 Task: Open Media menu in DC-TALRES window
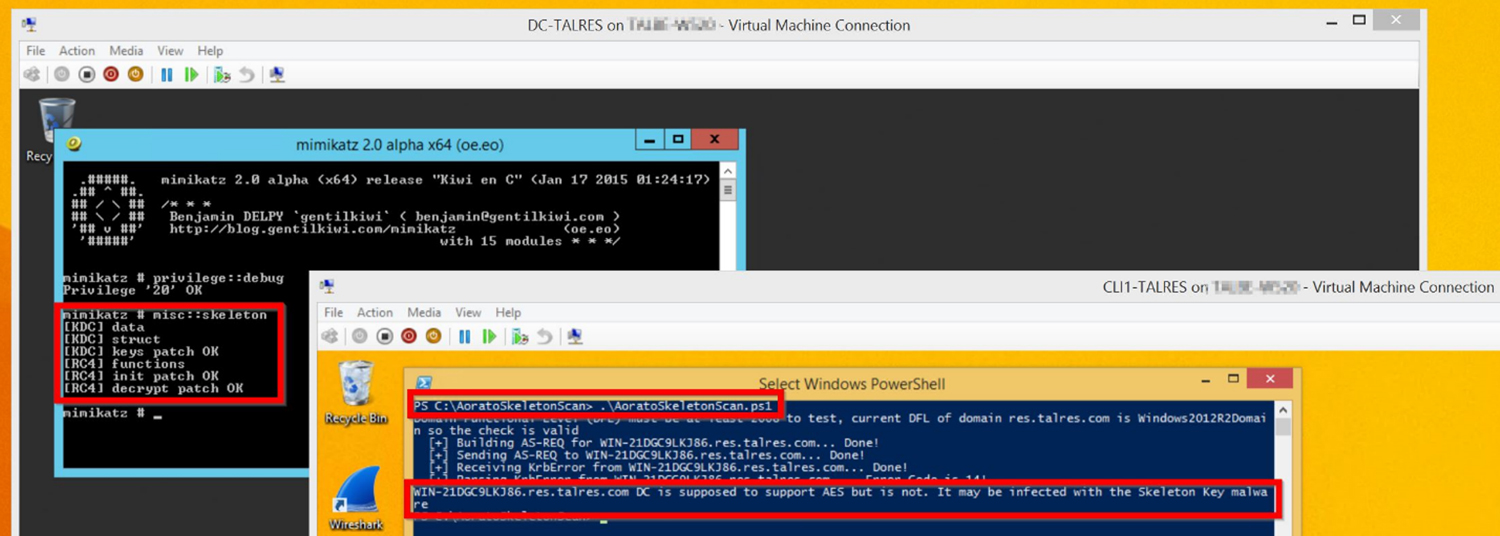click(126, 51)
